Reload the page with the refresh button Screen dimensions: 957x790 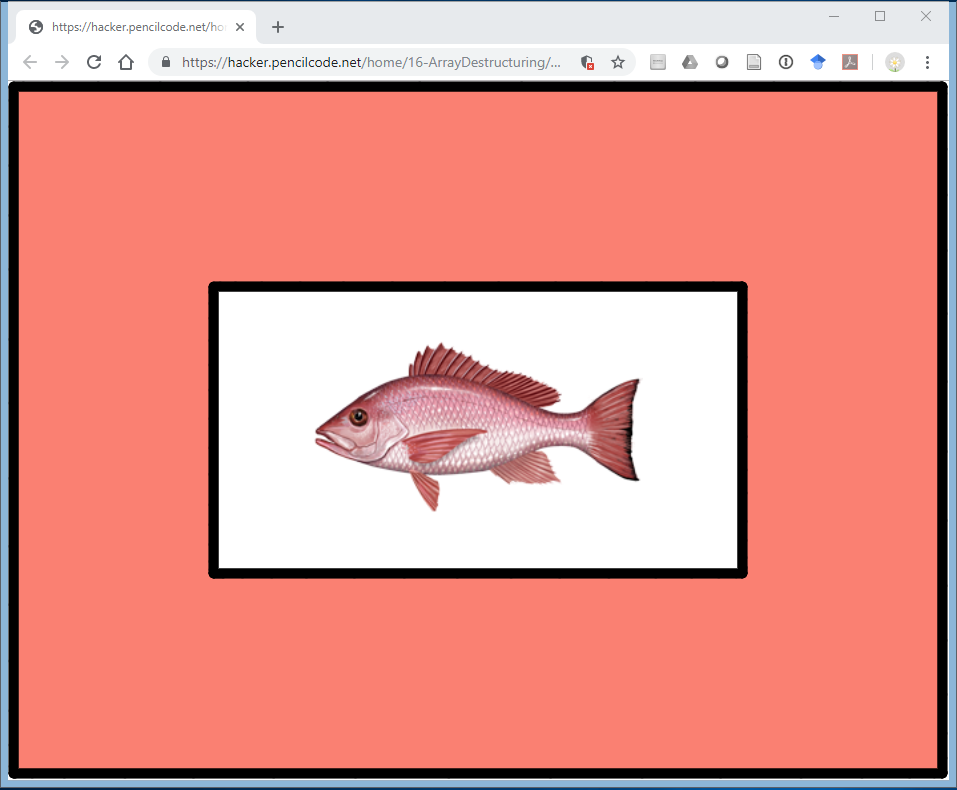point(94,62)
